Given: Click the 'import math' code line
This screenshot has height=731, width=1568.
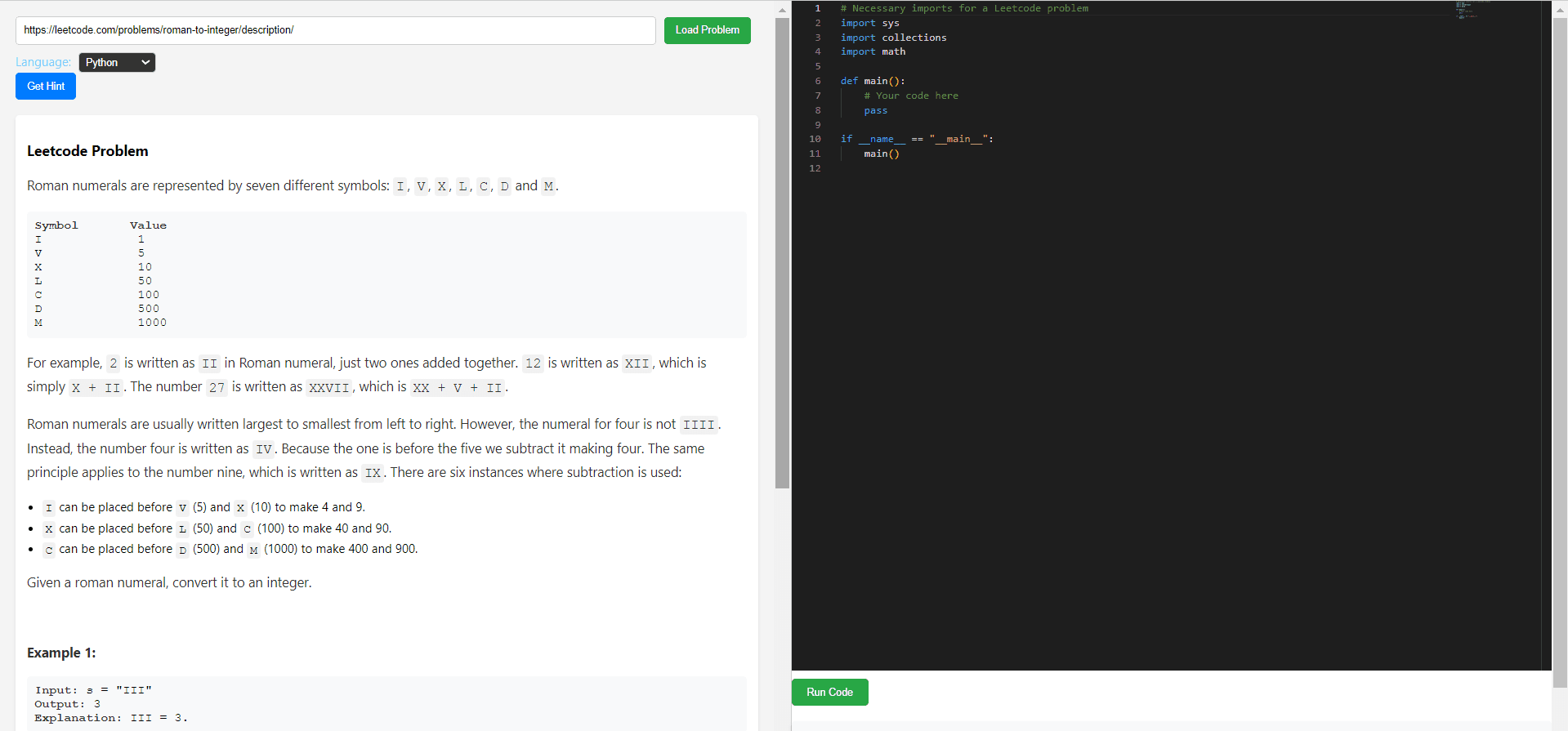Looking at the screenshot, I should 873,51.
